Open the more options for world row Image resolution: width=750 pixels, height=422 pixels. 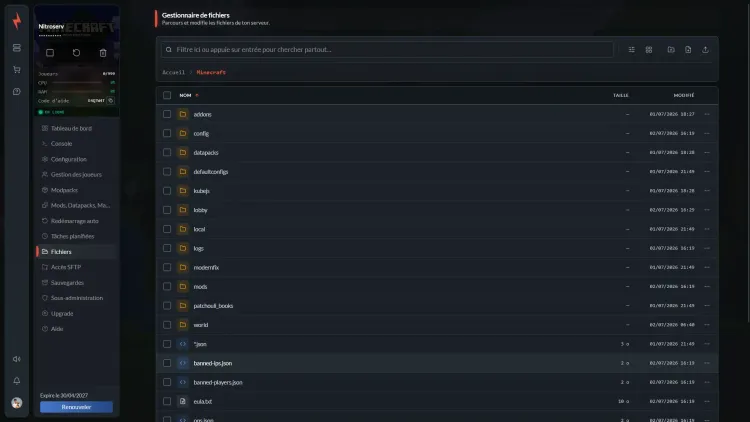(x=707, y=325)
